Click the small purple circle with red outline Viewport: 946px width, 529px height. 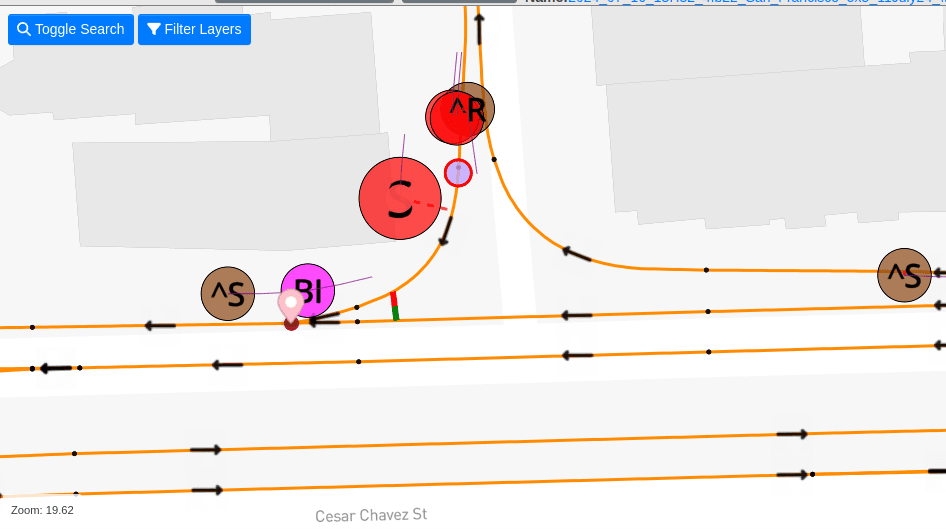coord(458,173)
